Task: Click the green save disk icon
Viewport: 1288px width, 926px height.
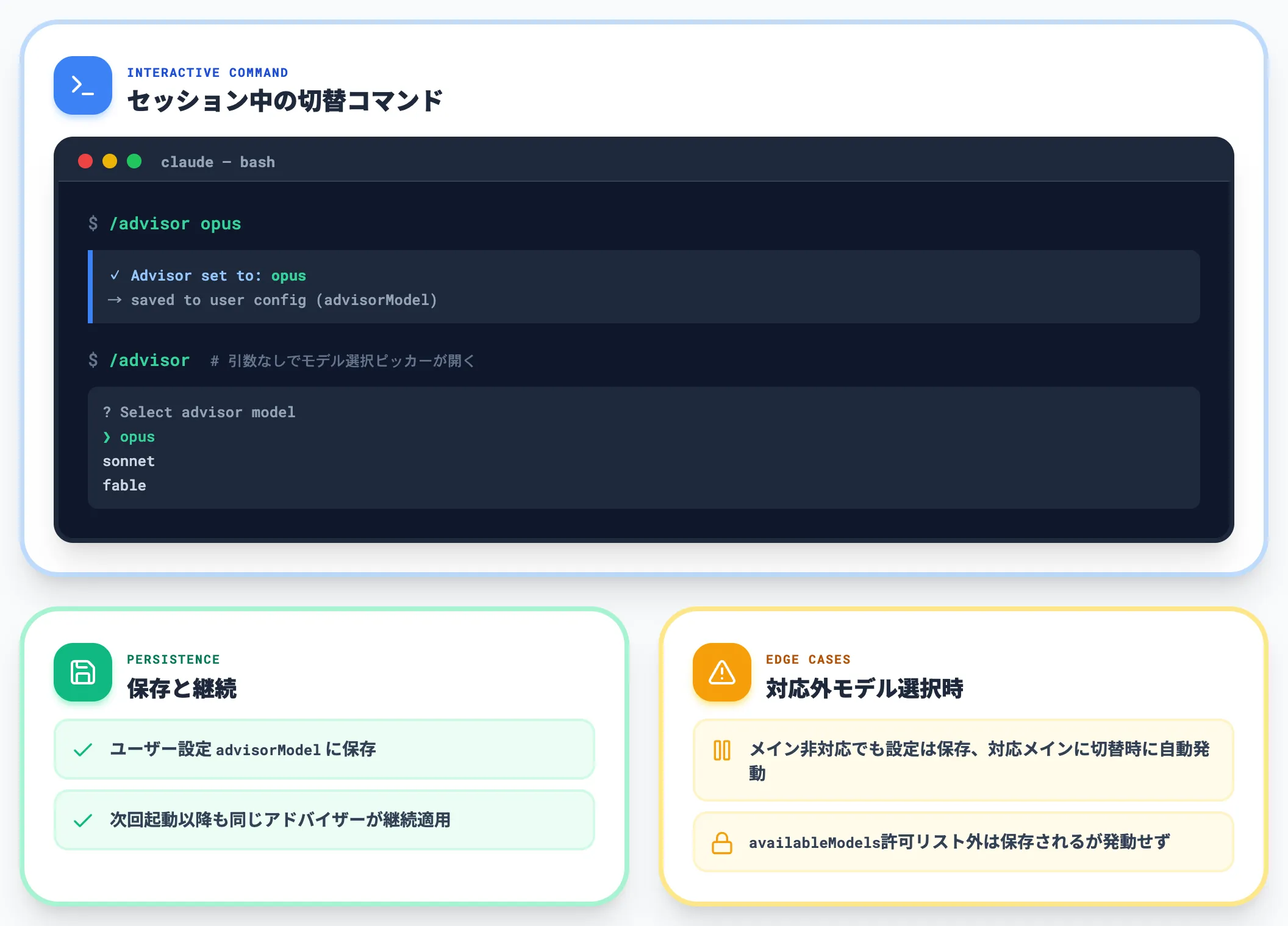Action: tap(83, 672)
